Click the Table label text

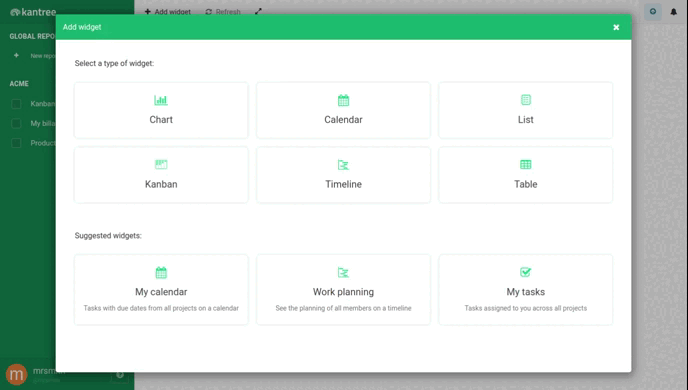click(x=526, y=184)
